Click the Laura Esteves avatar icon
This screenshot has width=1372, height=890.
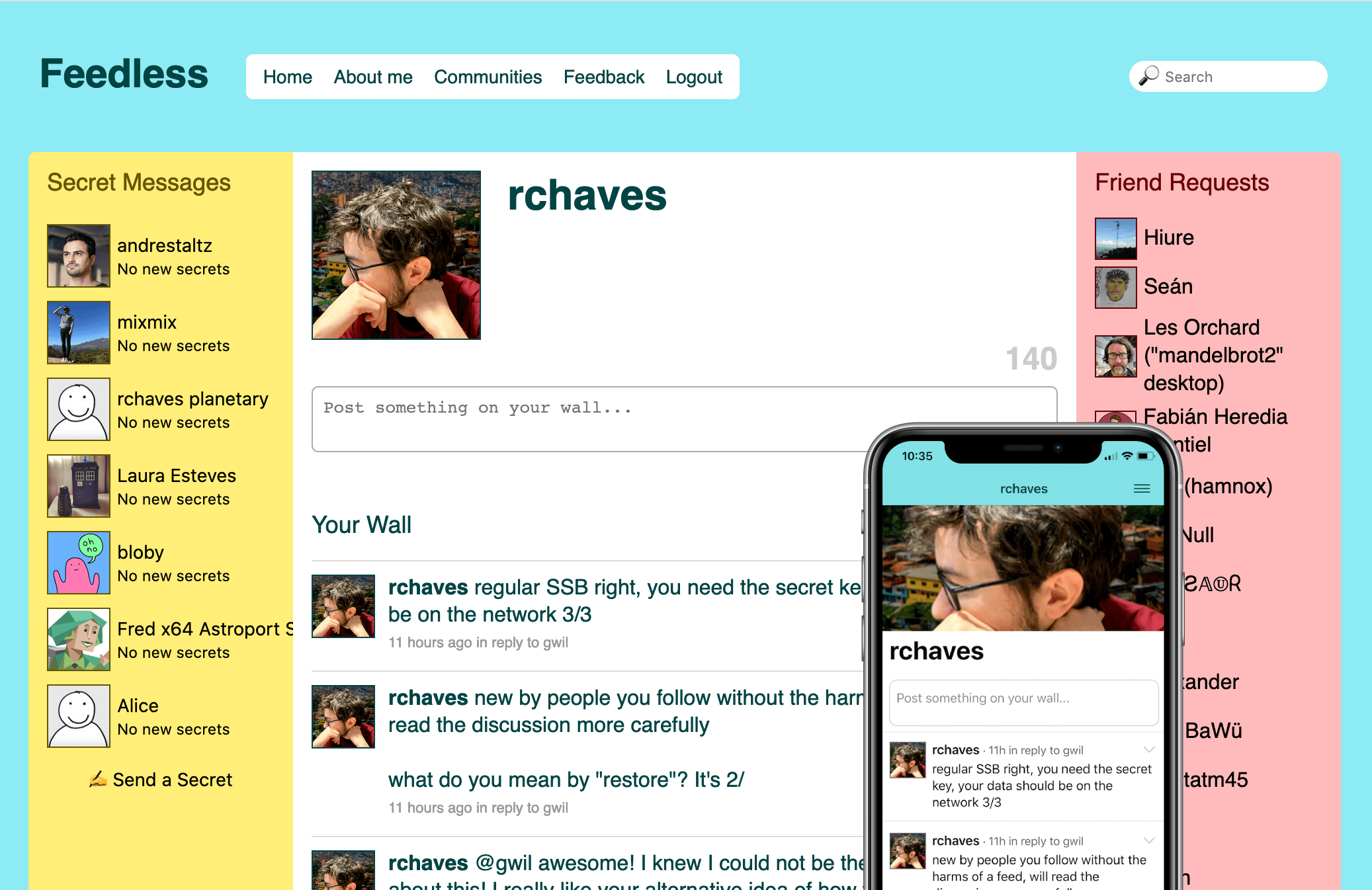[78, 485]
